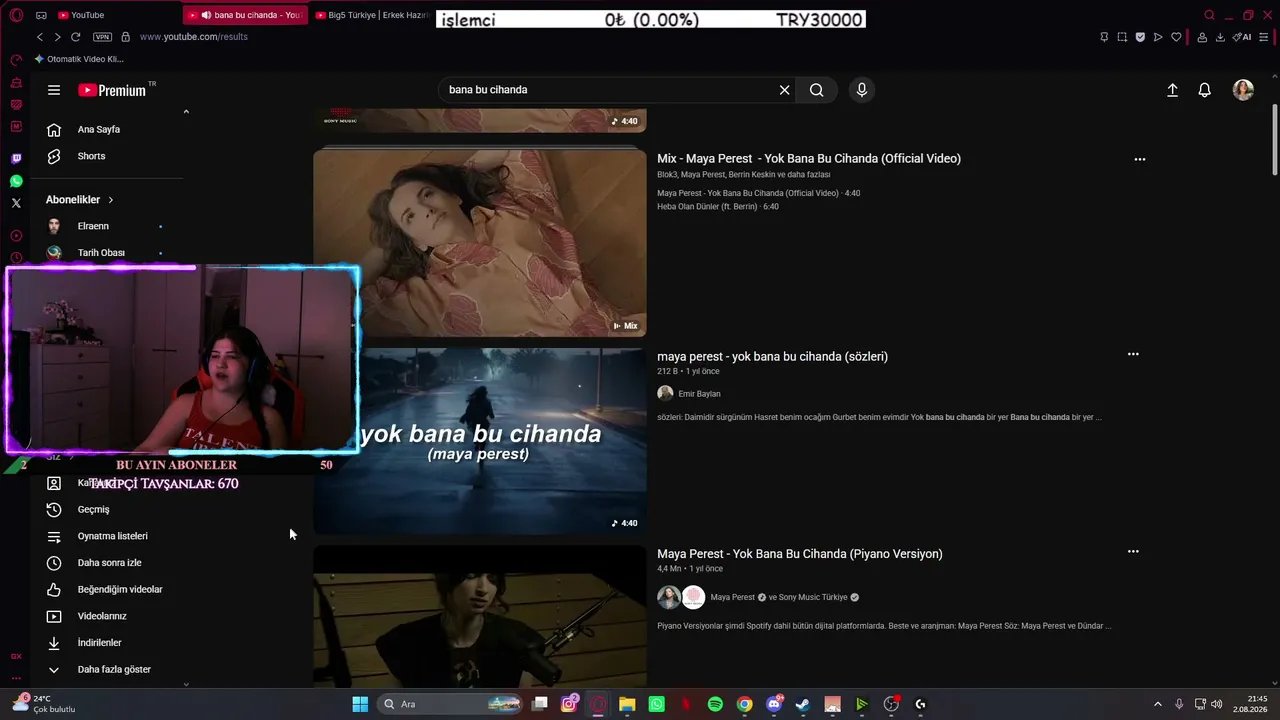This screenshot has height=720, width=1280.
Task: Open more options for the Mix result
Action: 1139,159
